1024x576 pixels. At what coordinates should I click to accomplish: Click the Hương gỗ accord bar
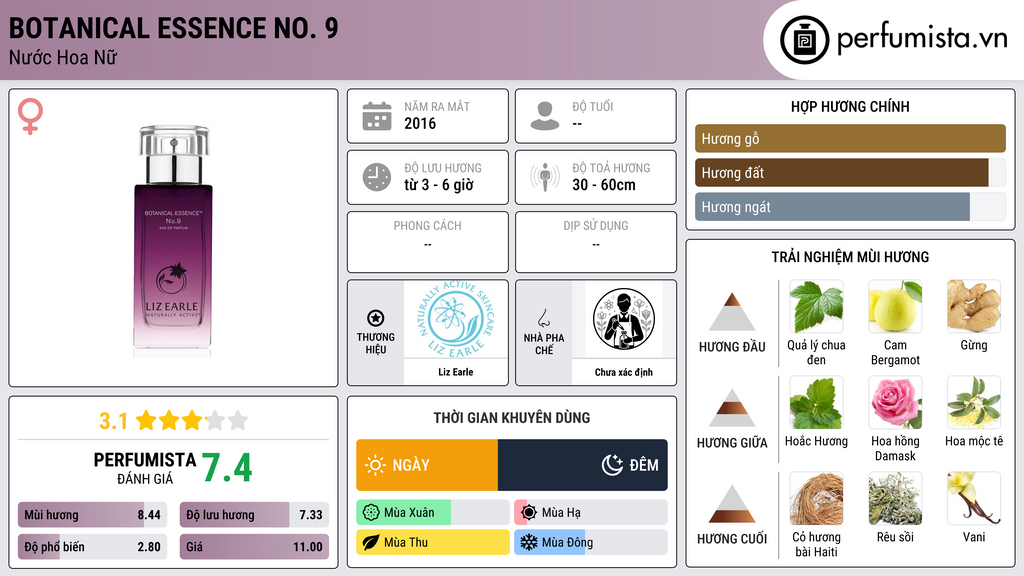850,138
